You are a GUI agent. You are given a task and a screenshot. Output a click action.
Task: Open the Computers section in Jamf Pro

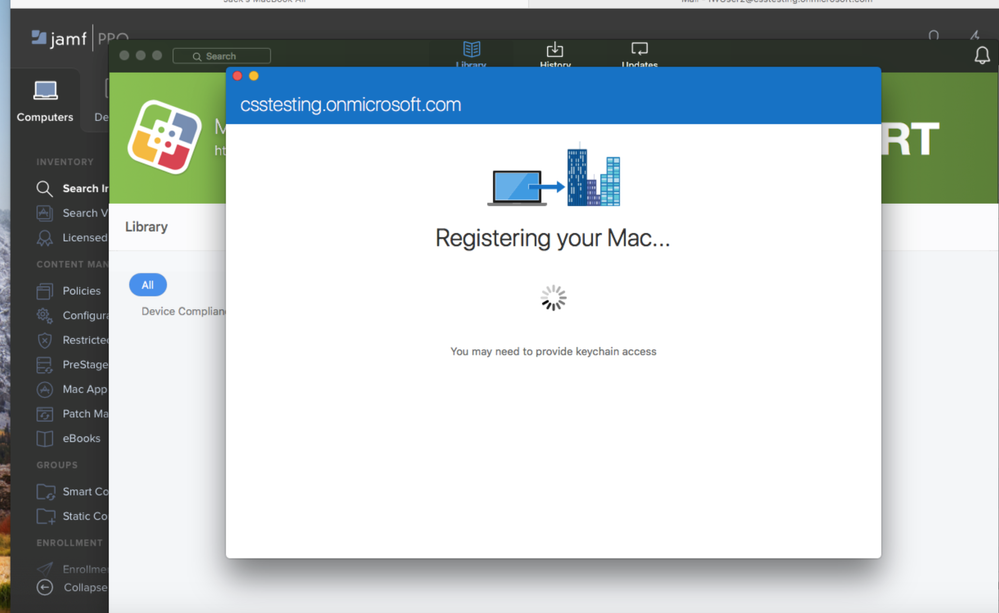pyautogui.click(x=45, y=101)
